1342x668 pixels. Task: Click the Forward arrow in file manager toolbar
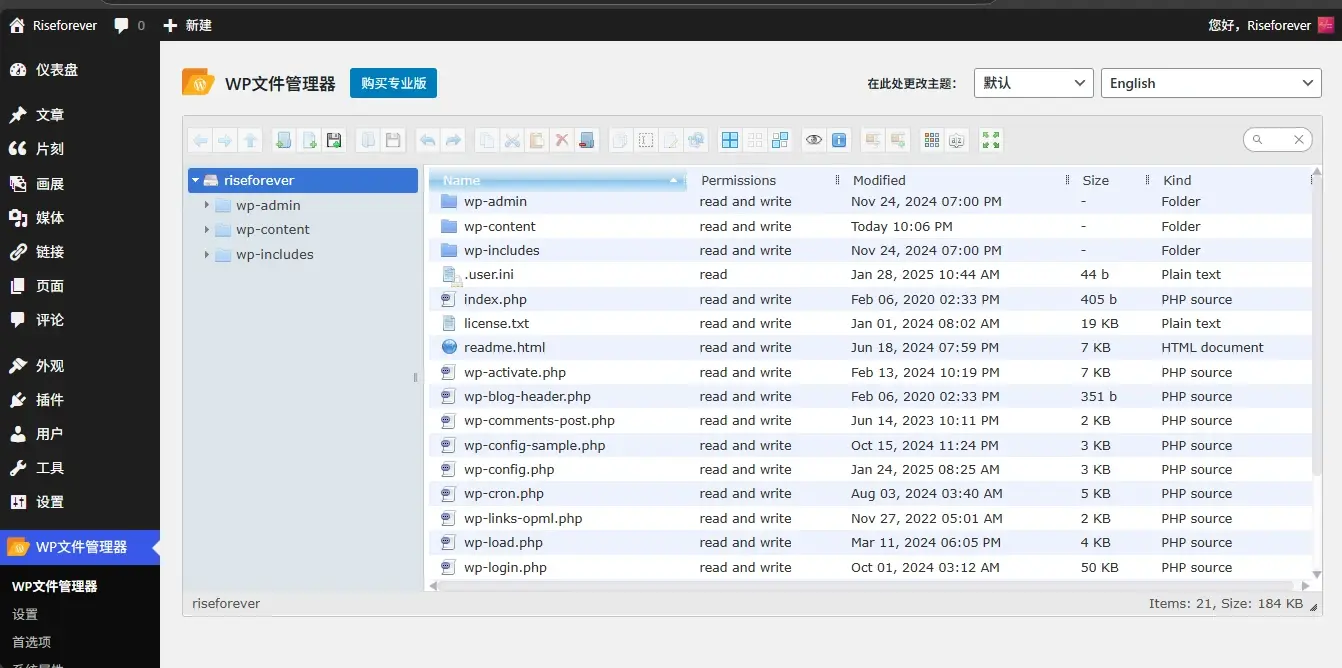coord(224,140)
